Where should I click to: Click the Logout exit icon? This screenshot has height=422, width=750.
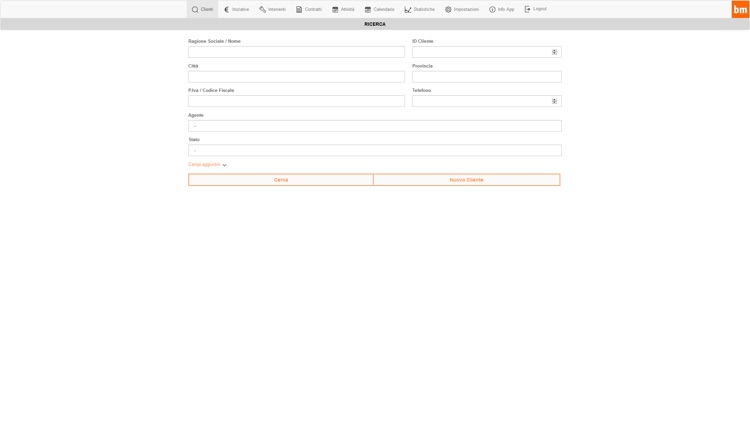coord(528,9)
